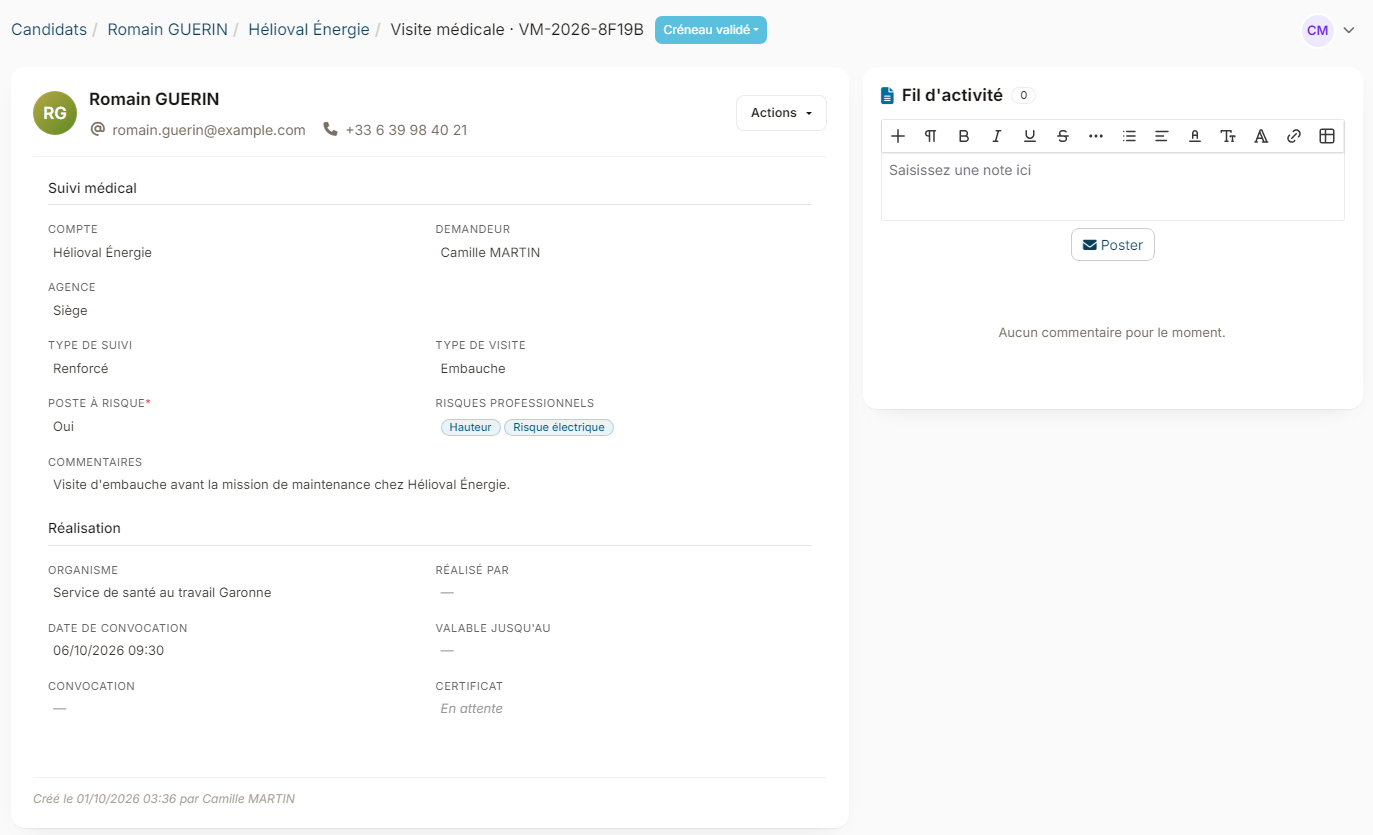1373x835 pixels.
Task: Toggle strikethrough formatting in note editor
Action: click(x=1063, y=136)
